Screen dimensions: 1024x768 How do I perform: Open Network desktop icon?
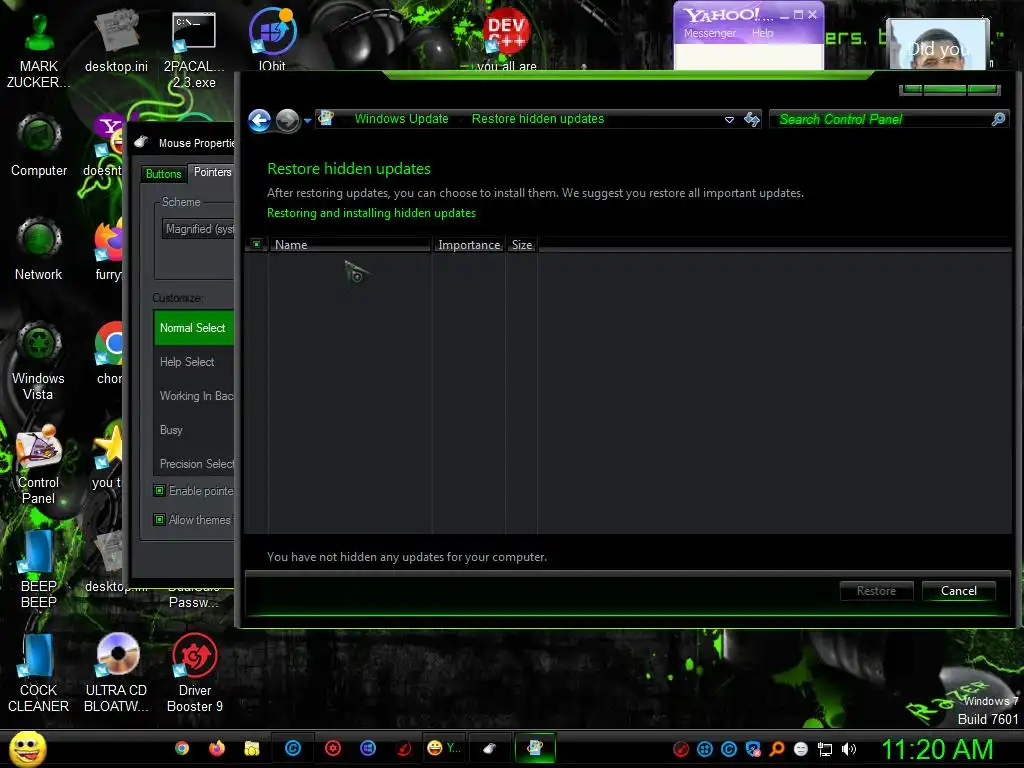pos(39,249)
